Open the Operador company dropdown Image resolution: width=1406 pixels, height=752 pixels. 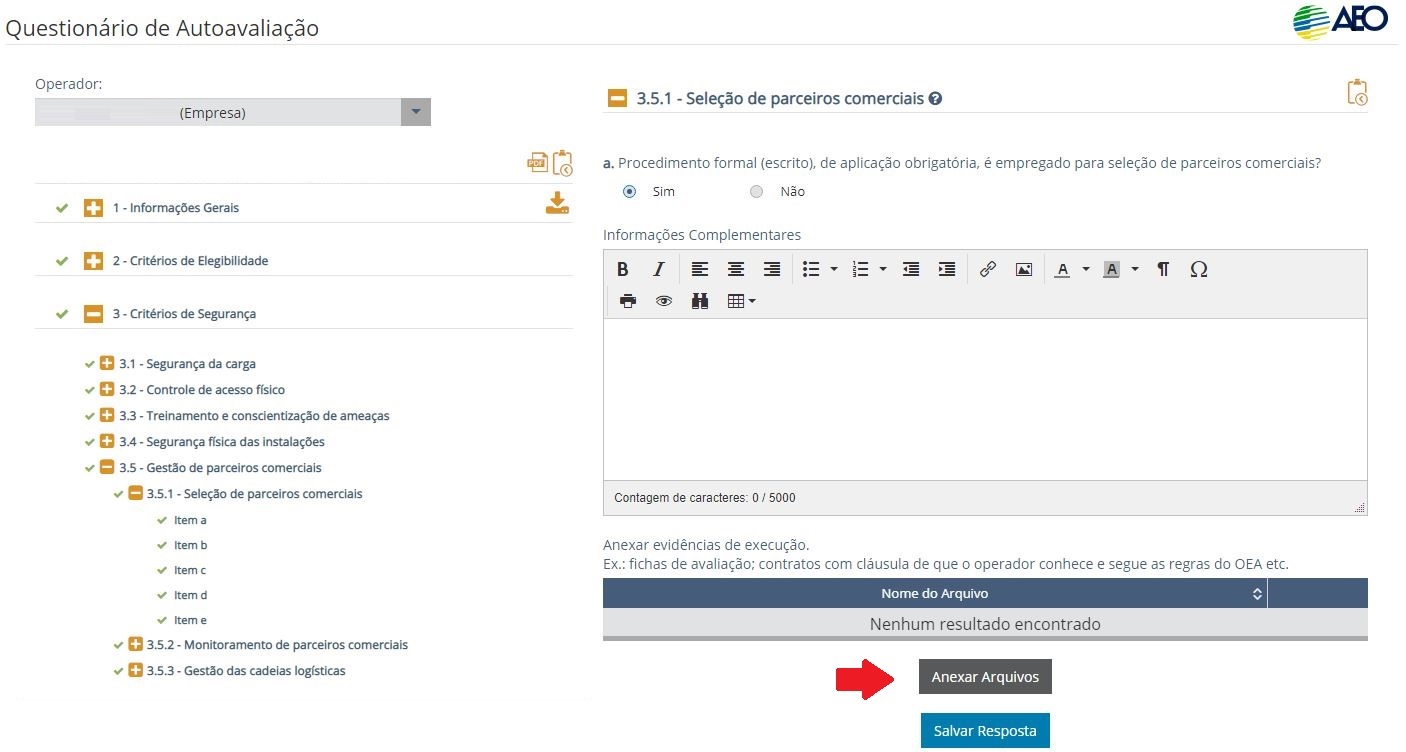415,112
